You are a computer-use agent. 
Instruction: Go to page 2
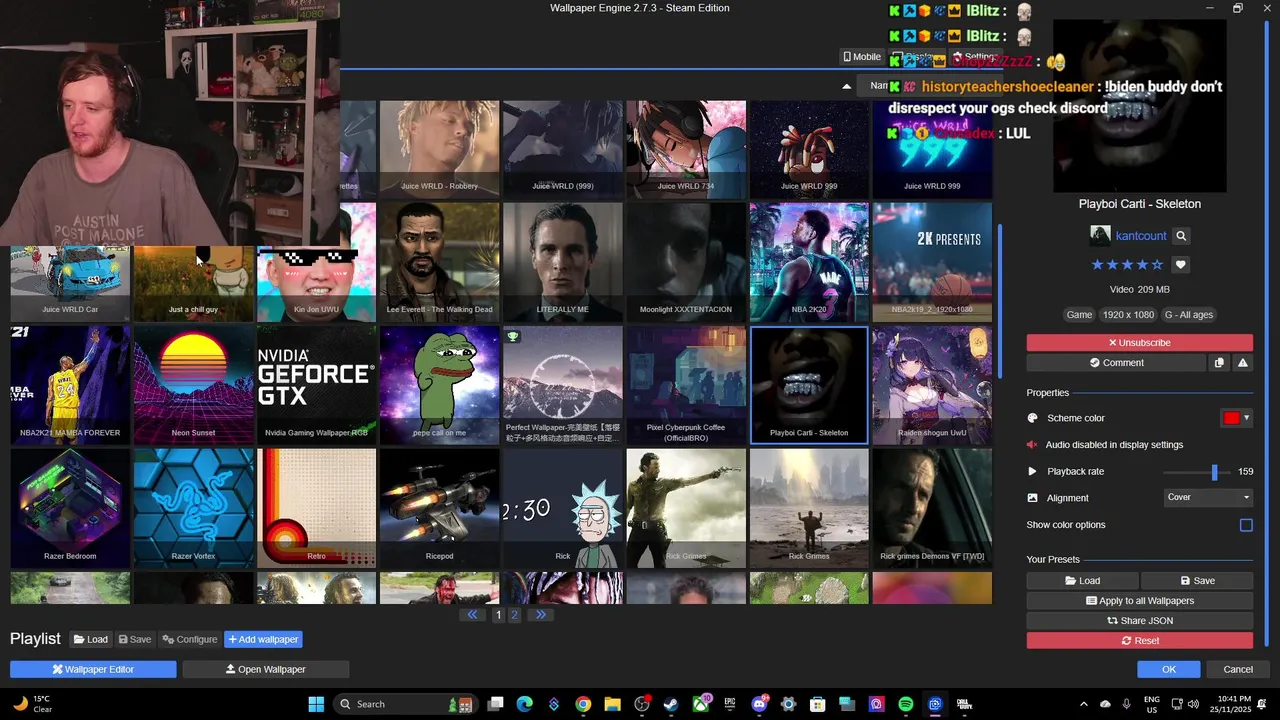tap(514, 615)
